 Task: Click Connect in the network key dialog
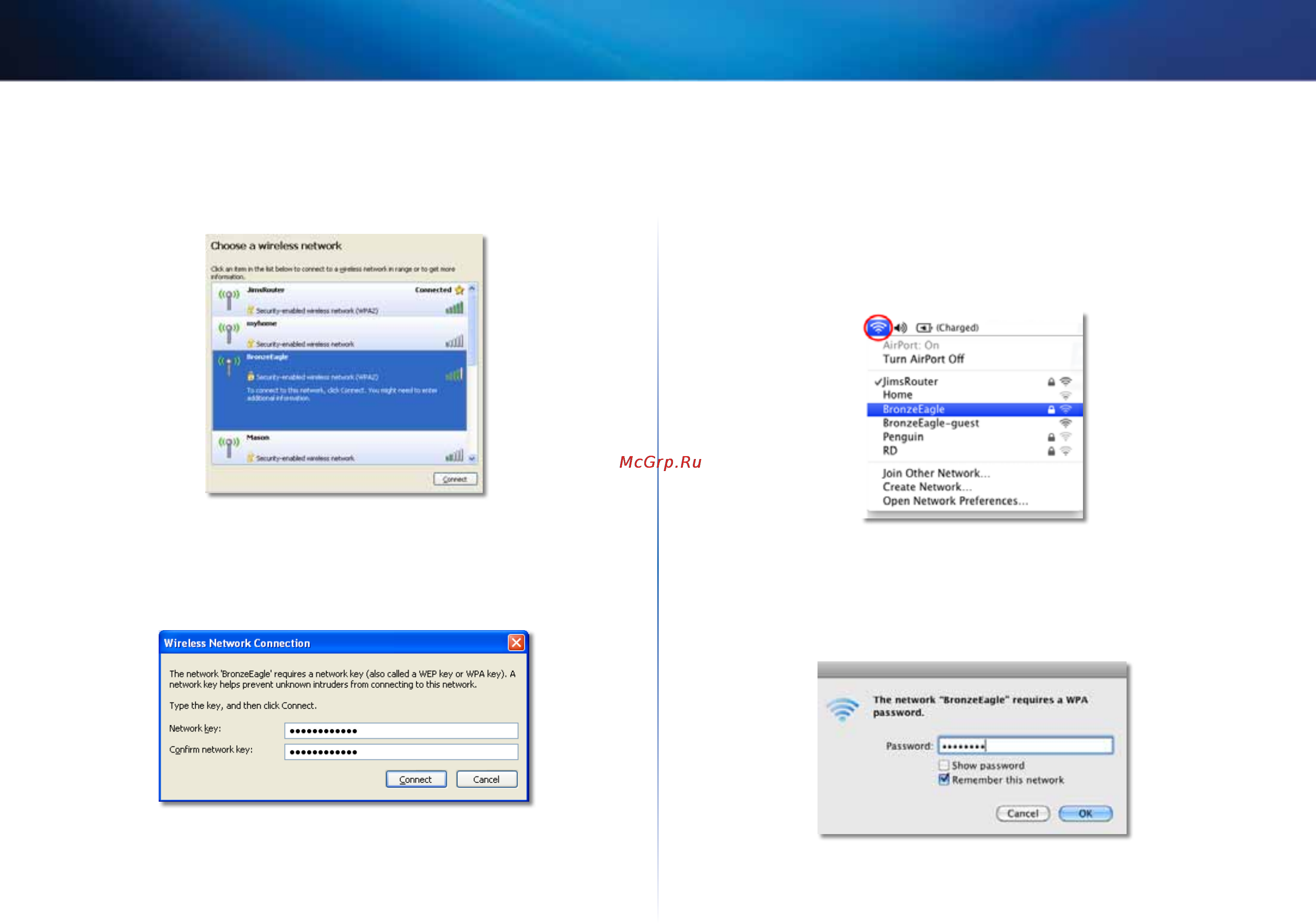(415, 779)
